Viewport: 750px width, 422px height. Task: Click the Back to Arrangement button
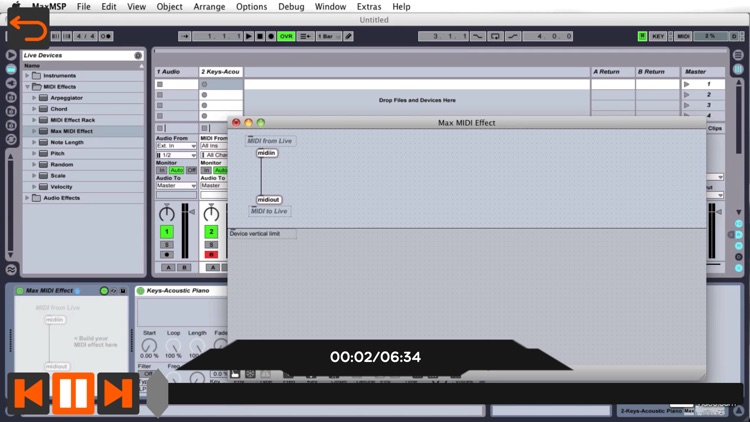point(306,36)
